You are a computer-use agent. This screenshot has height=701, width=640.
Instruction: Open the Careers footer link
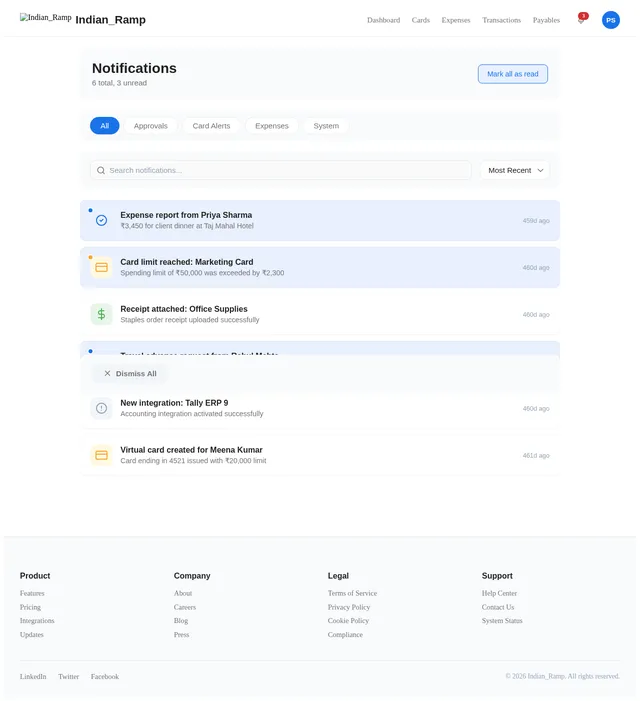coord(185,607)
